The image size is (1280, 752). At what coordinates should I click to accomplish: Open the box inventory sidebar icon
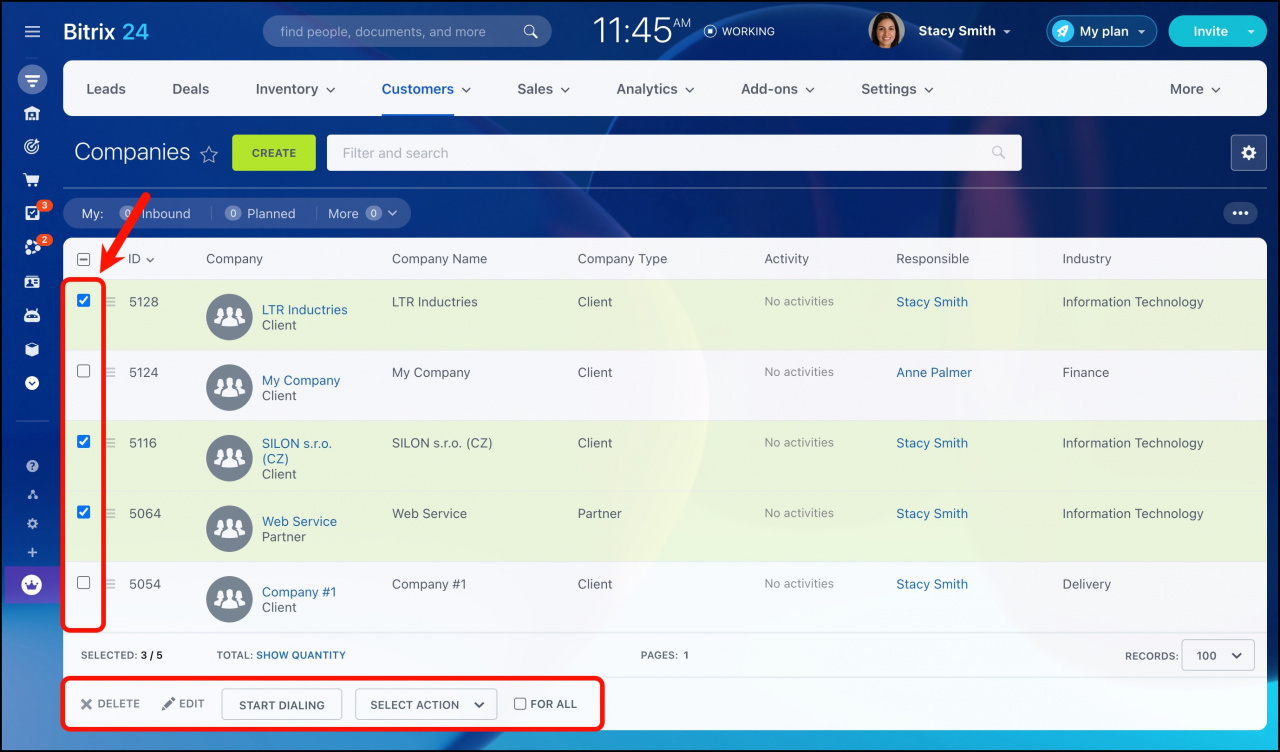pyautogui.click(x=32, y=350)
